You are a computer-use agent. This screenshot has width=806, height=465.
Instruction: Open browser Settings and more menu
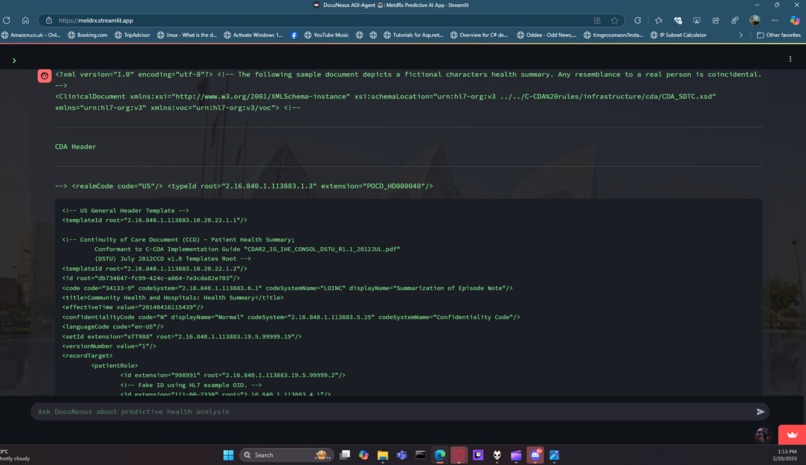(x=775, y=21)
